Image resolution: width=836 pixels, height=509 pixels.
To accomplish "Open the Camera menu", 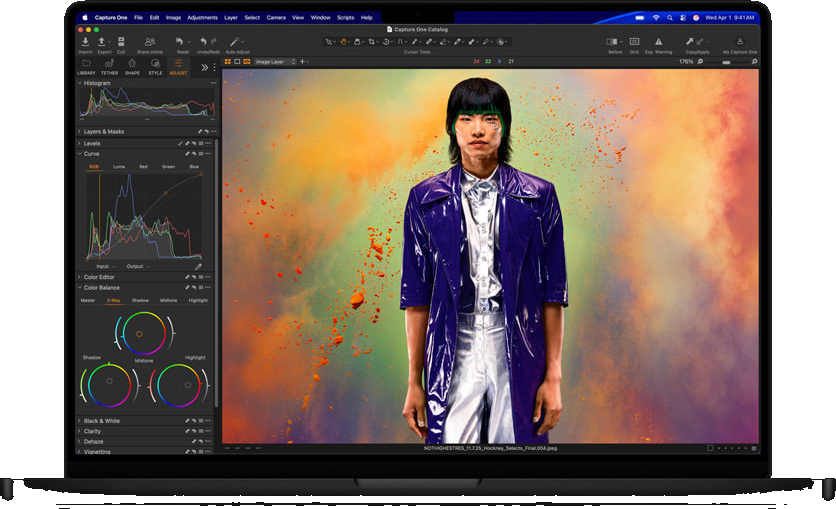I will pos(276,18).
